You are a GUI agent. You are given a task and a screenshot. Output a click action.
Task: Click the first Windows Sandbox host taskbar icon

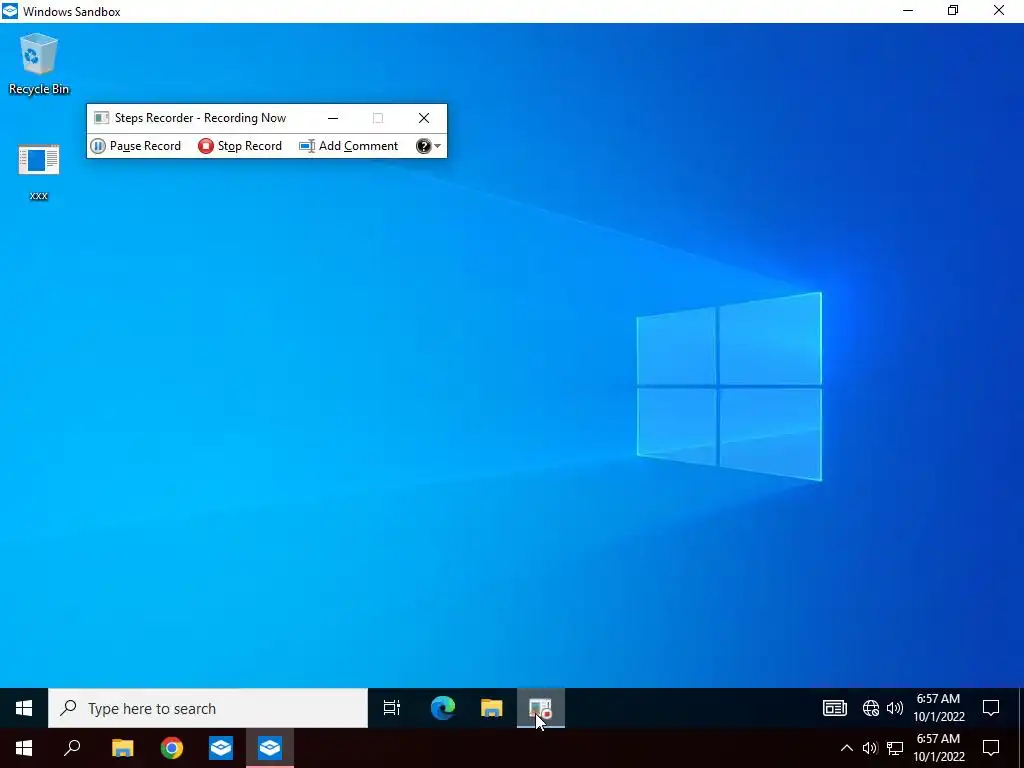pyautogui.click(x=221, y=748)
